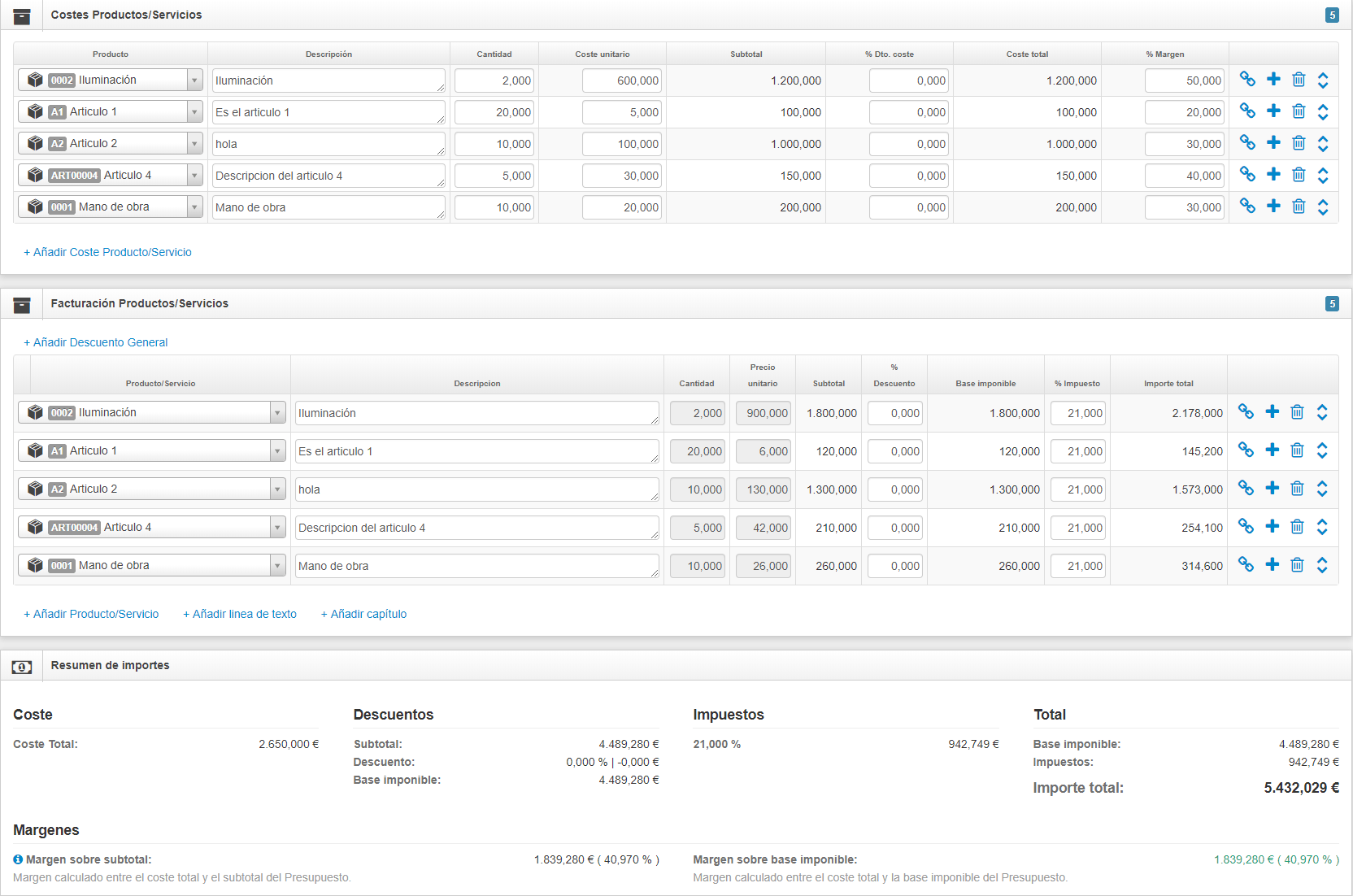Click Añadir capítulo link

[363, 614]
